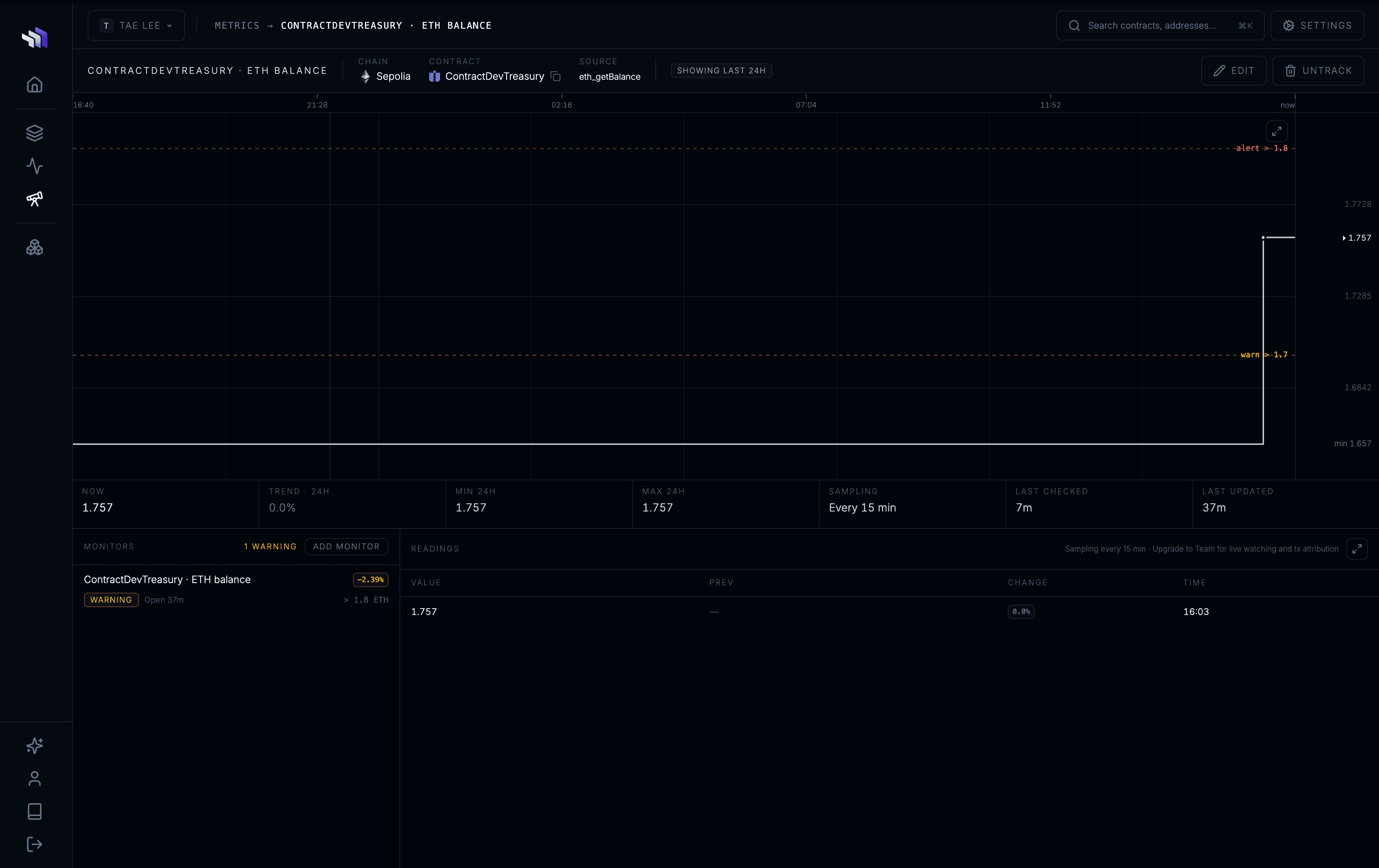The image size is (1379, 868).
Task: Open the activity pulse sidebar icon
Action: click(x=35, y=166)
